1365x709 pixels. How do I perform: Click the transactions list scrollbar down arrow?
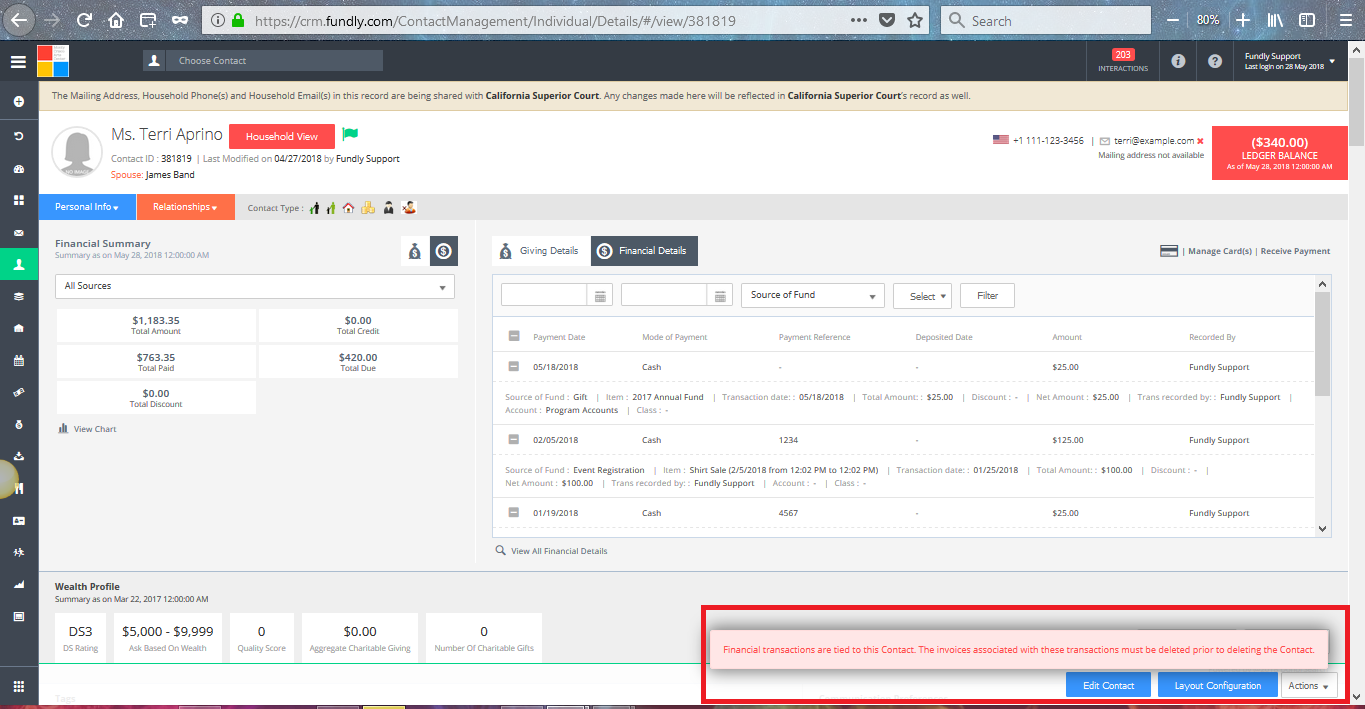click(1322, 529)
